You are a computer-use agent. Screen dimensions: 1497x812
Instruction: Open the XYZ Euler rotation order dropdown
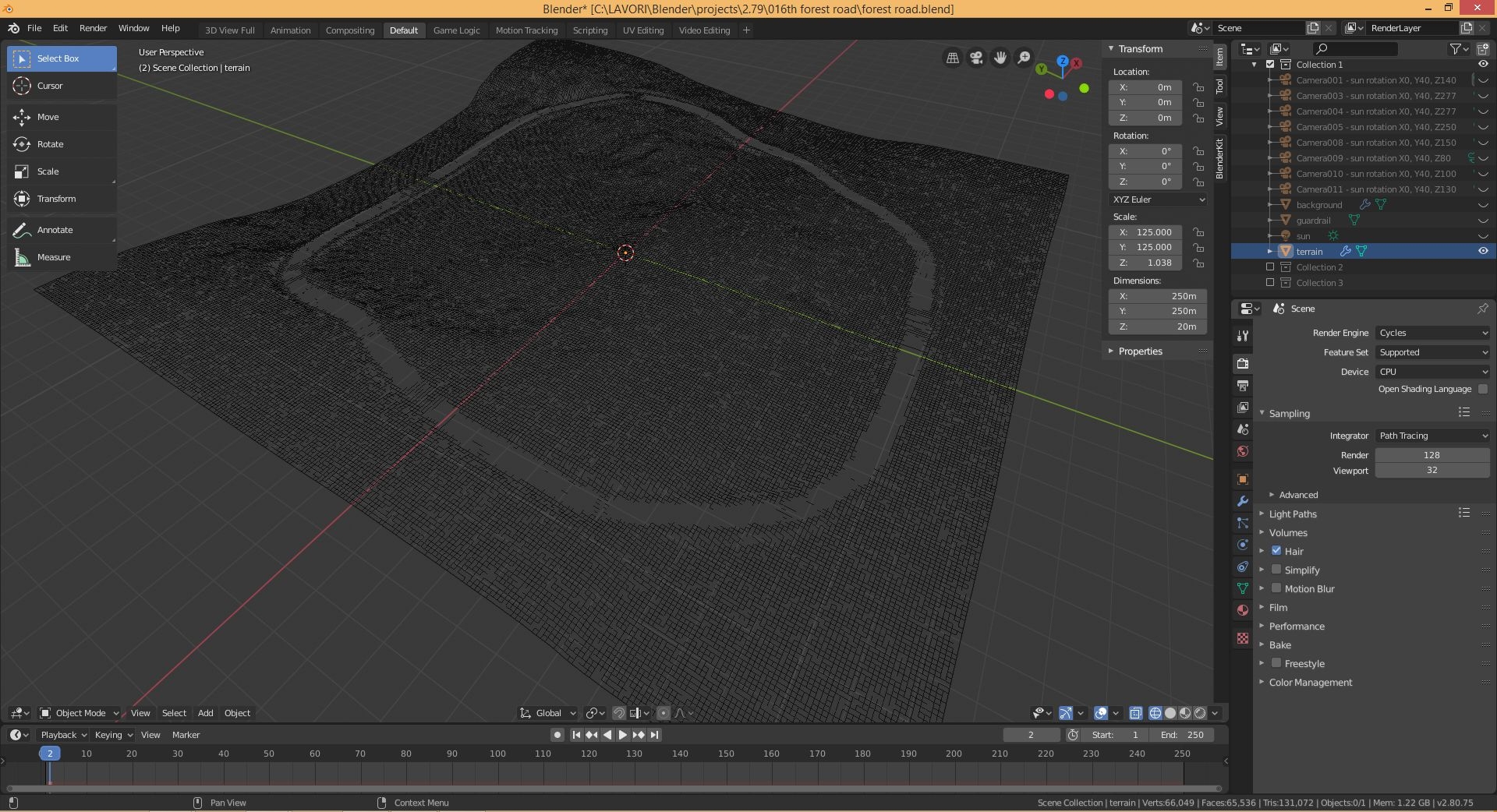click(1157, 199)
